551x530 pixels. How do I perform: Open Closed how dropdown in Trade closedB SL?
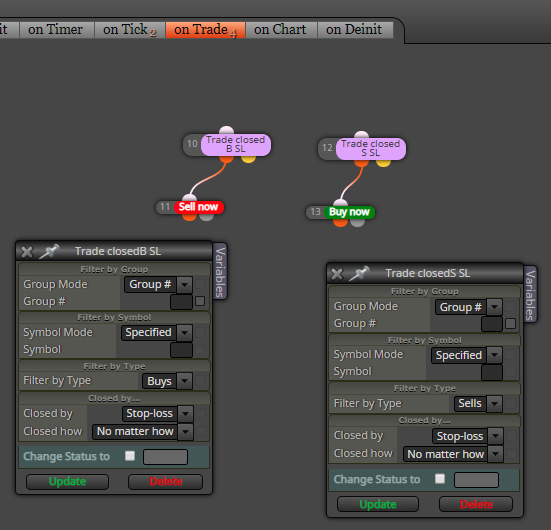[x=142, y=432]
